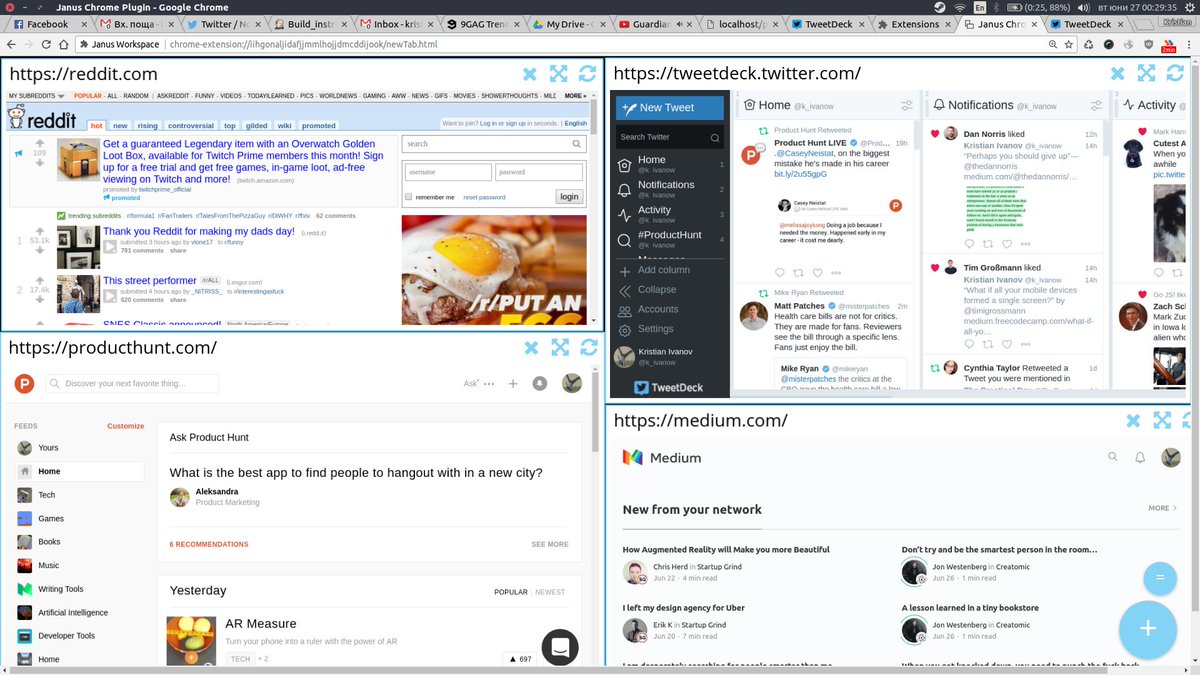Switch reddit sorting to the new tab
Image resolution: width=1200 pixels, height=675 pixels.
120,126
